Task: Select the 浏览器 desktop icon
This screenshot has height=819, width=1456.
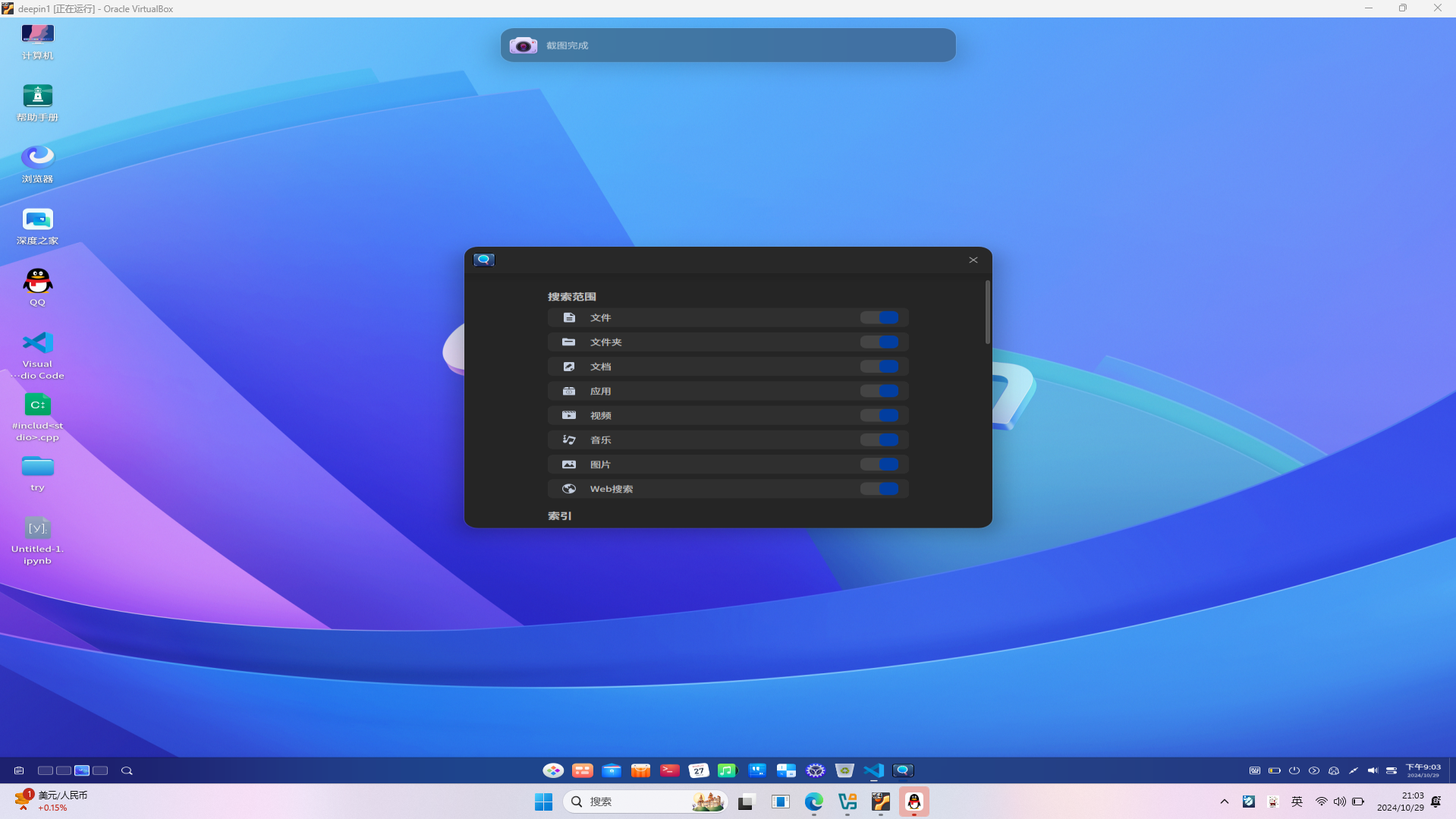Action: coord(37,165)
